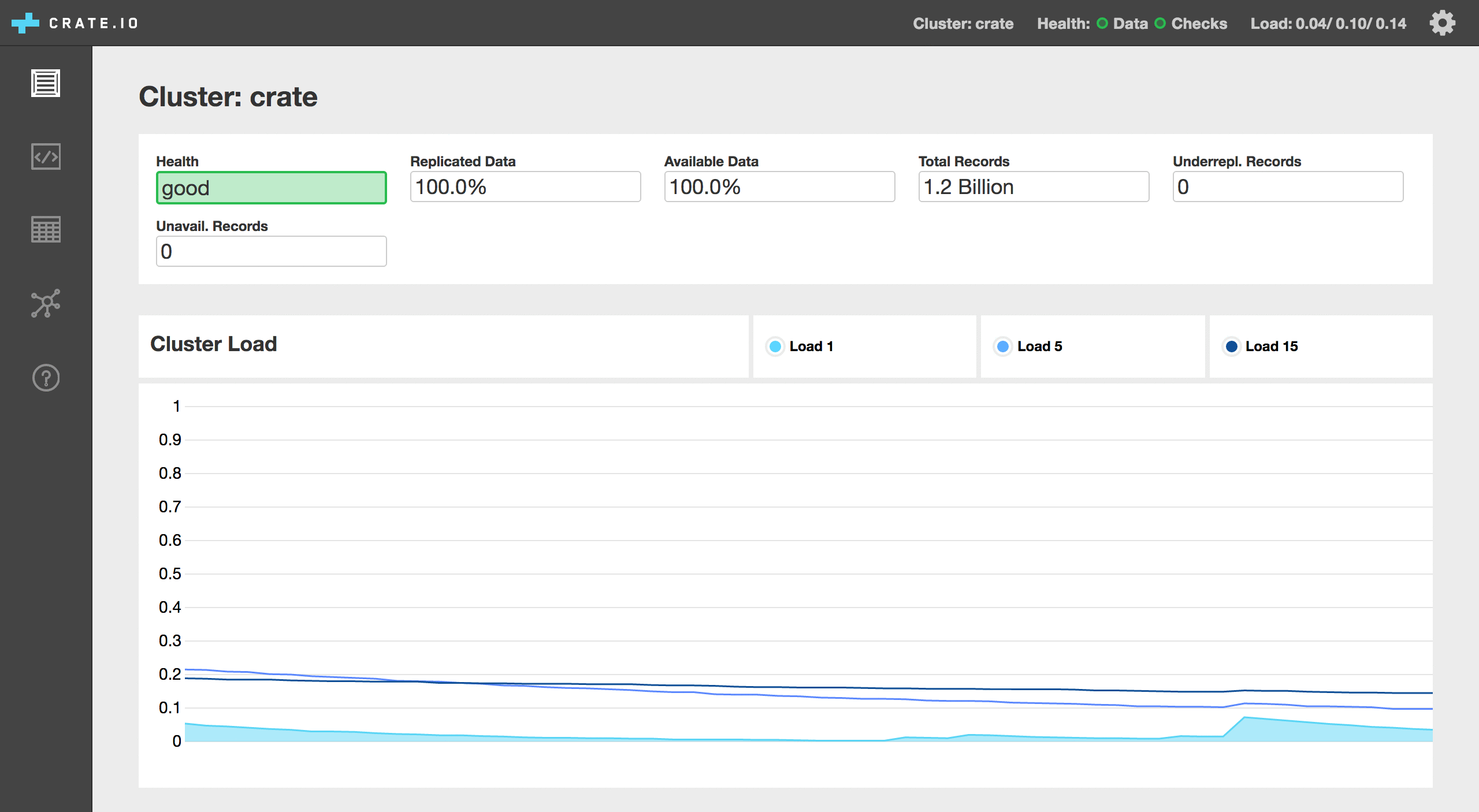Open the table/grid view icon in sidebar
The image size is (1479, 812).
click(x=46, y=228)
